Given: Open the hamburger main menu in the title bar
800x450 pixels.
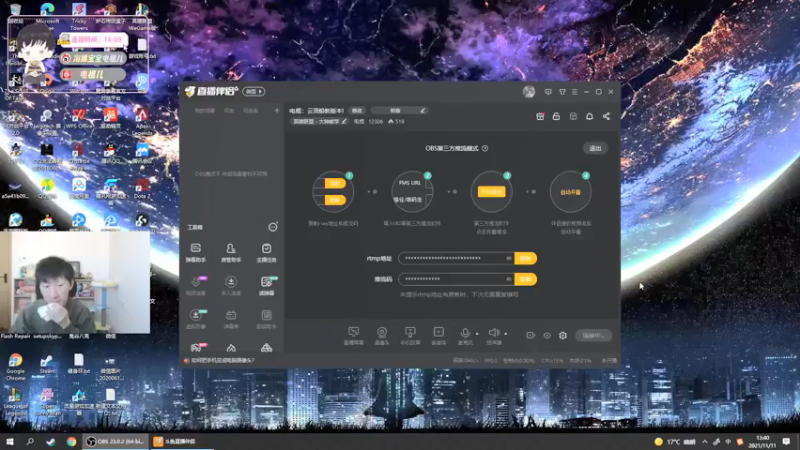Looking at the screenshot, I should coord(574,92).
